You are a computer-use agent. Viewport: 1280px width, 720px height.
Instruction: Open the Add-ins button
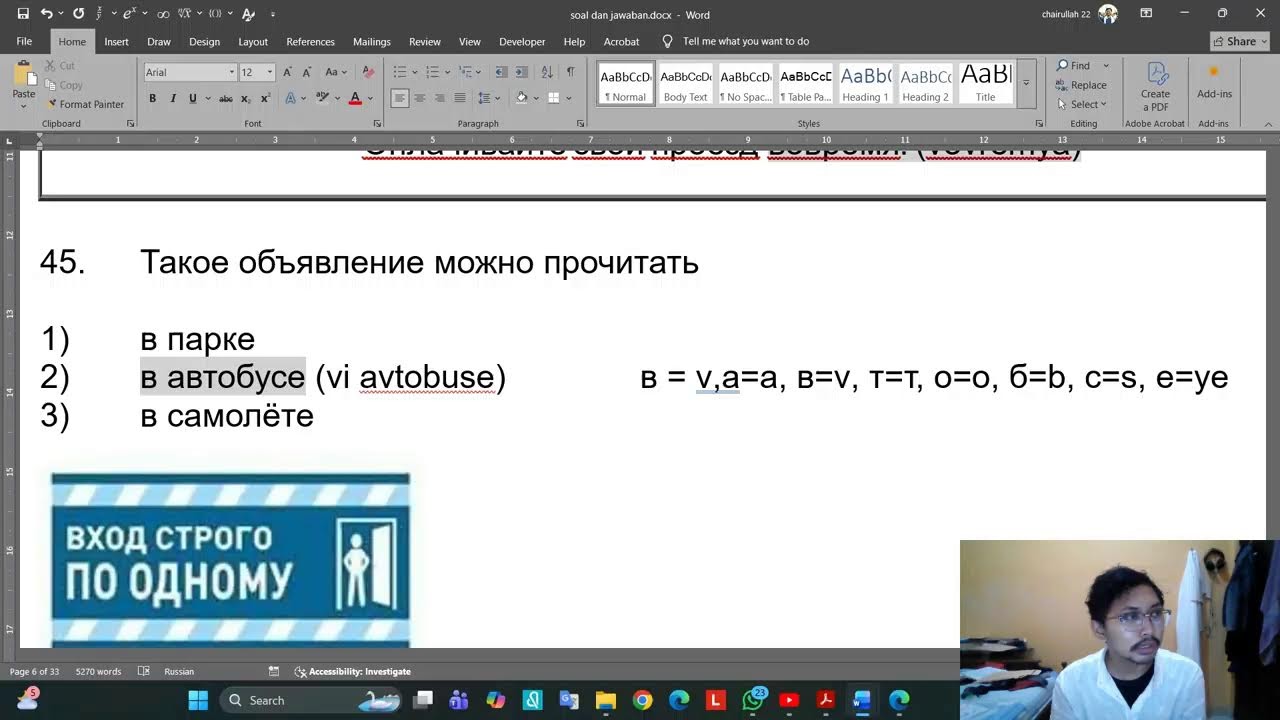(x=1214, y=82)
